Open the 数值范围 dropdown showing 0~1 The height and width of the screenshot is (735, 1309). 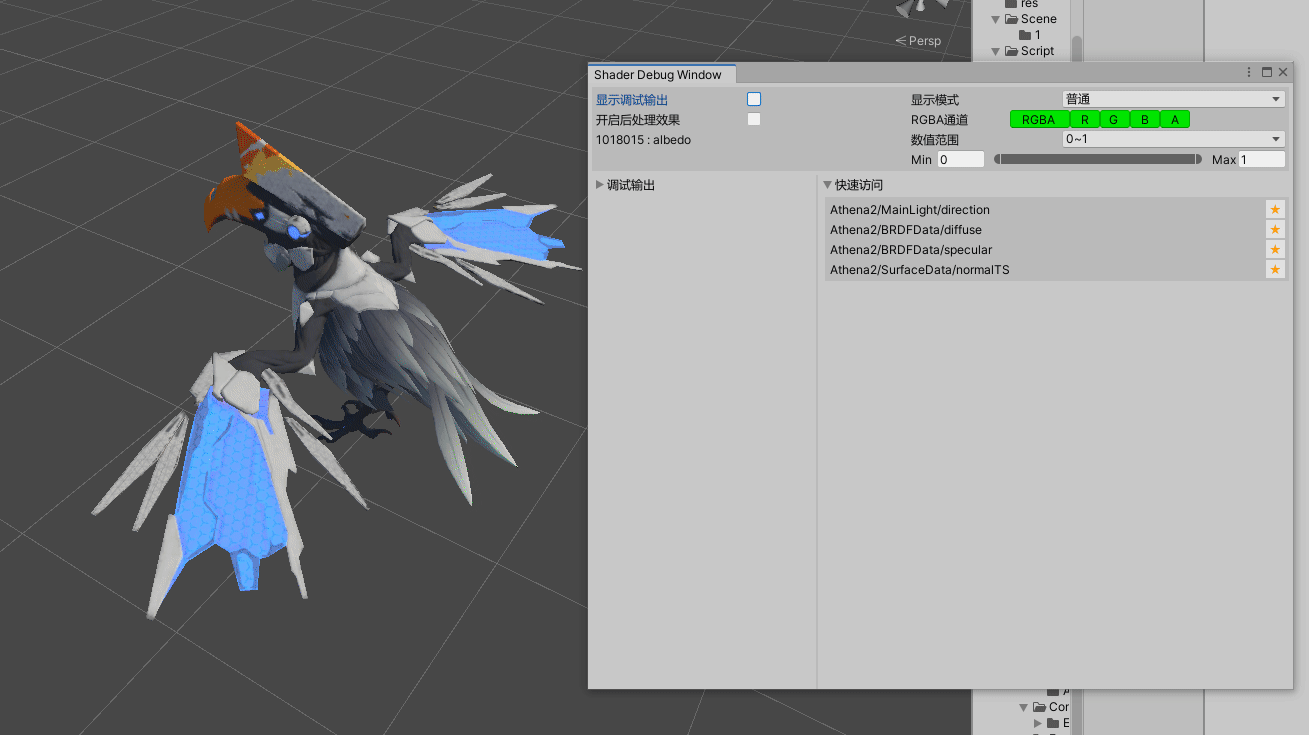tap(1172, 139)
